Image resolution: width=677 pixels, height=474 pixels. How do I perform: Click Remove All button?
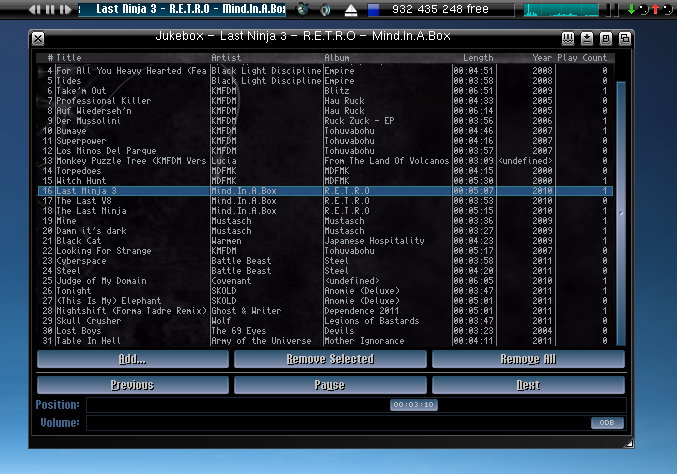tap(528, 359)
